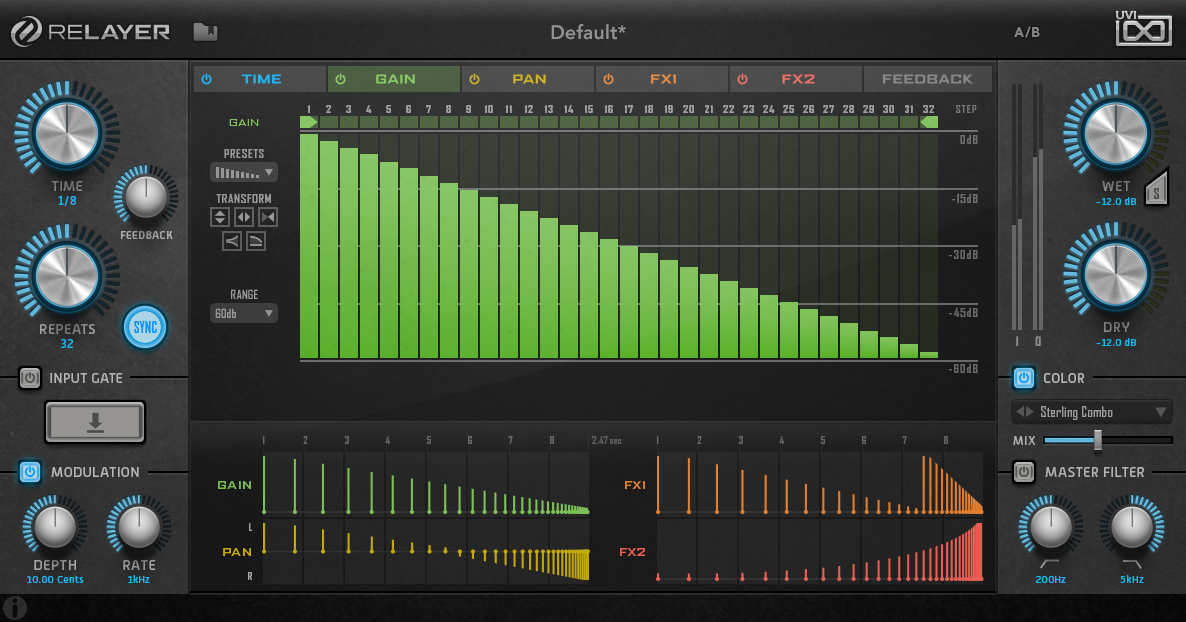
Task: Click the 10.00 Cents depth value
Action: tap(54, 580)
